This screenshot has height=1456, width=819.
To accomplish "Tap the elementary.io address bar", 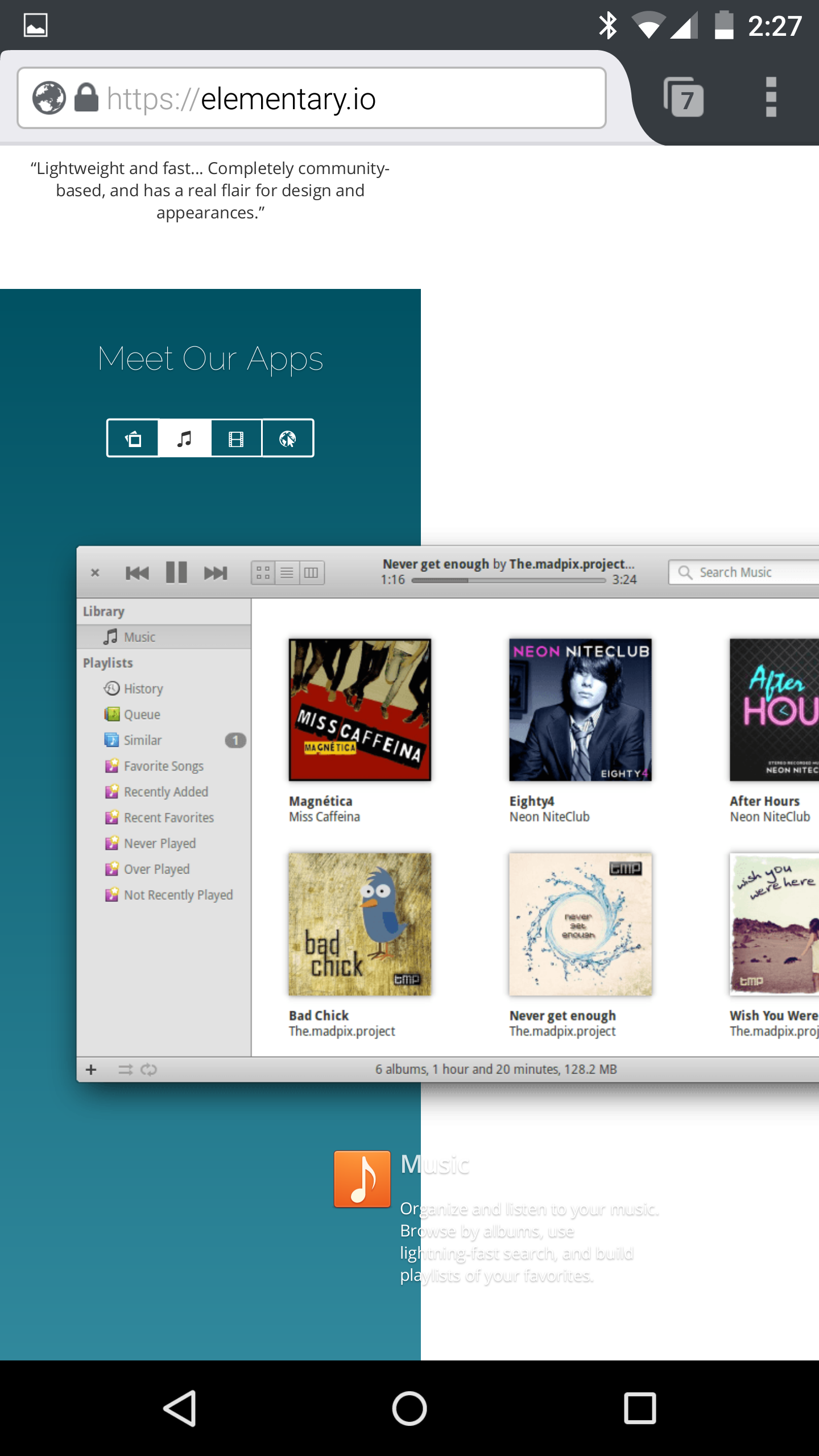I will click(312, 98).
